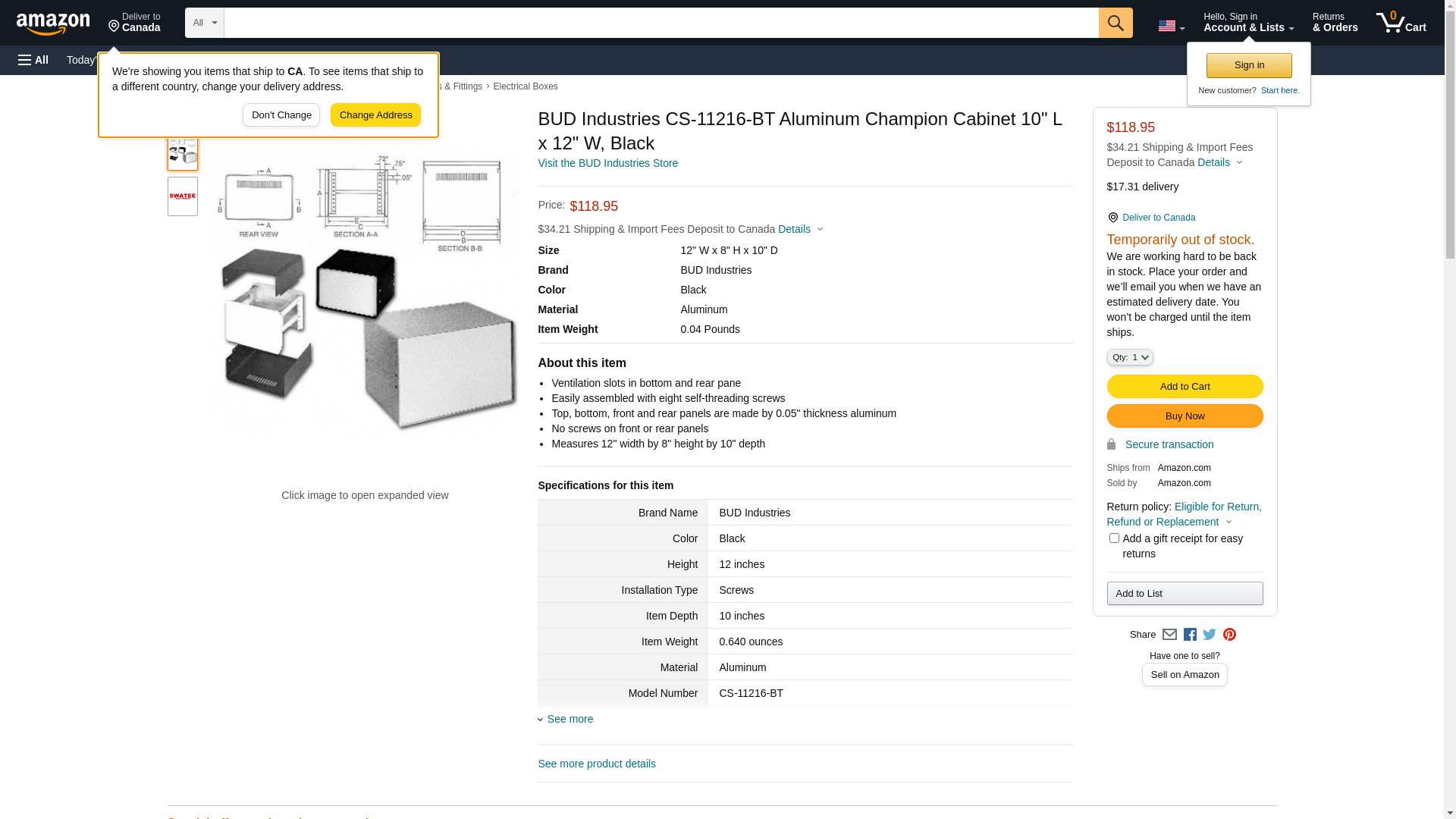Image resolution: width=1456 pixels, height=819 pixels.
Task: Open Account & Lists menu
Action: coord(1248,23)
